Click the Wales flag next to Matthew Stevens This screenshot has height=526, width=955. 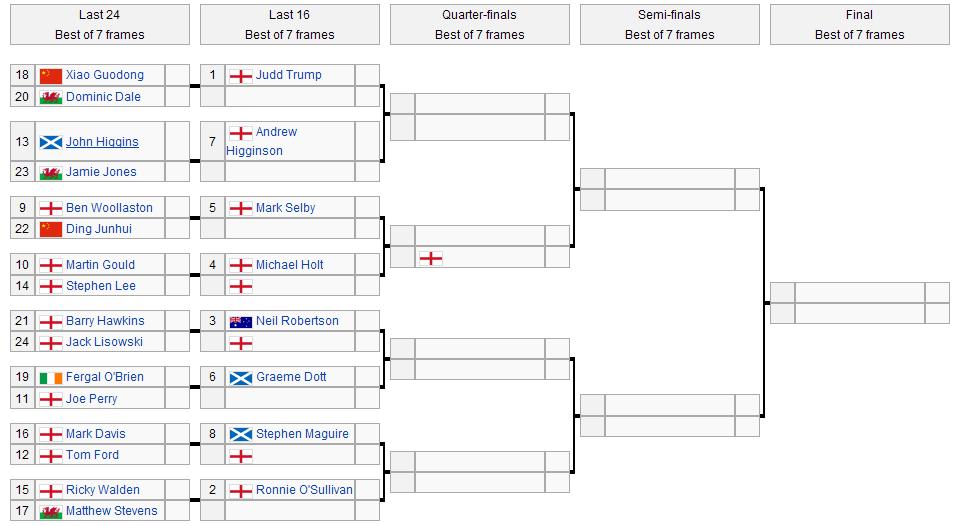(x=50, y=511)
